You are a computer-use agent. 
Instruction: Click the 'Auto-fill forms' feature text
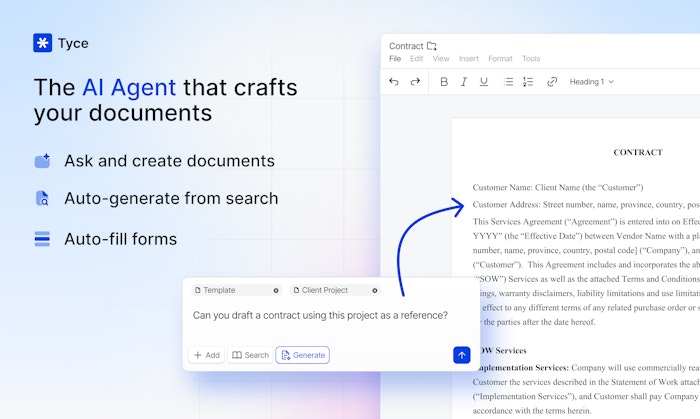[x=121, y=239]
